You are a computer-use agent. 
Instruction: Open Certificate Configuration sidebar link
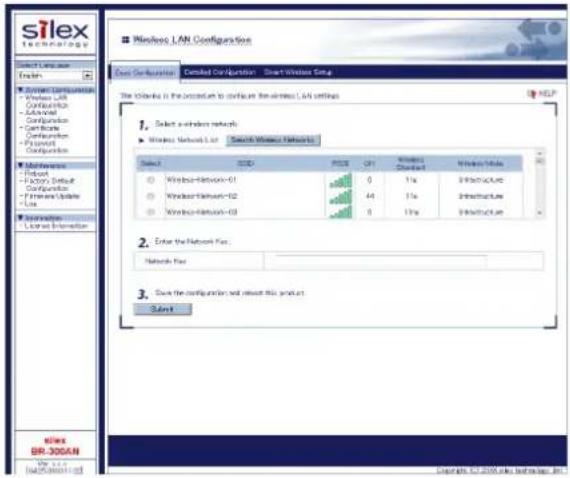47,132
